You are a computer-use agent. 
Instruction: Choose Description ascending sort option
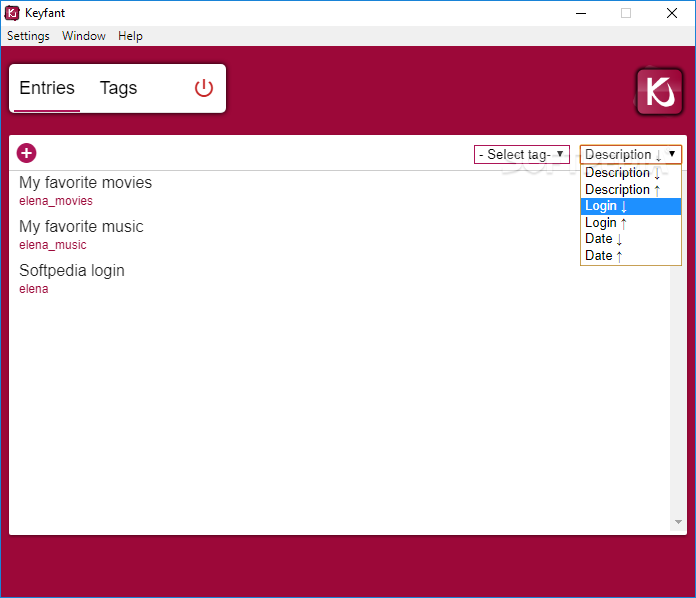(x=631, y=190)
